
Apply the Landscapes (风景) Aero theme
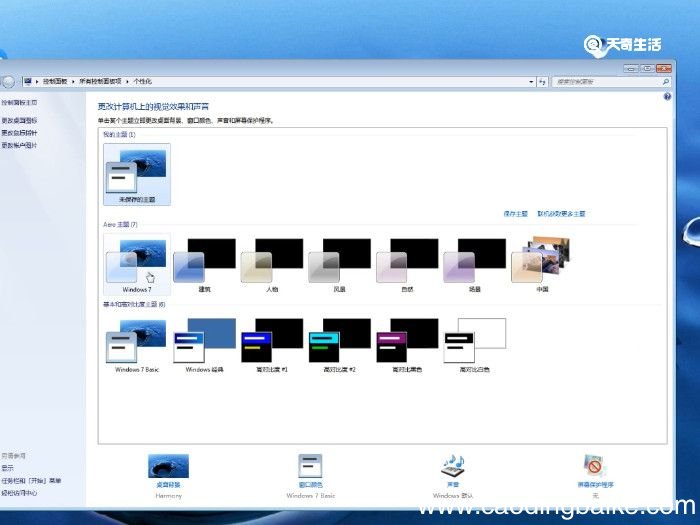tap(339, 265)
